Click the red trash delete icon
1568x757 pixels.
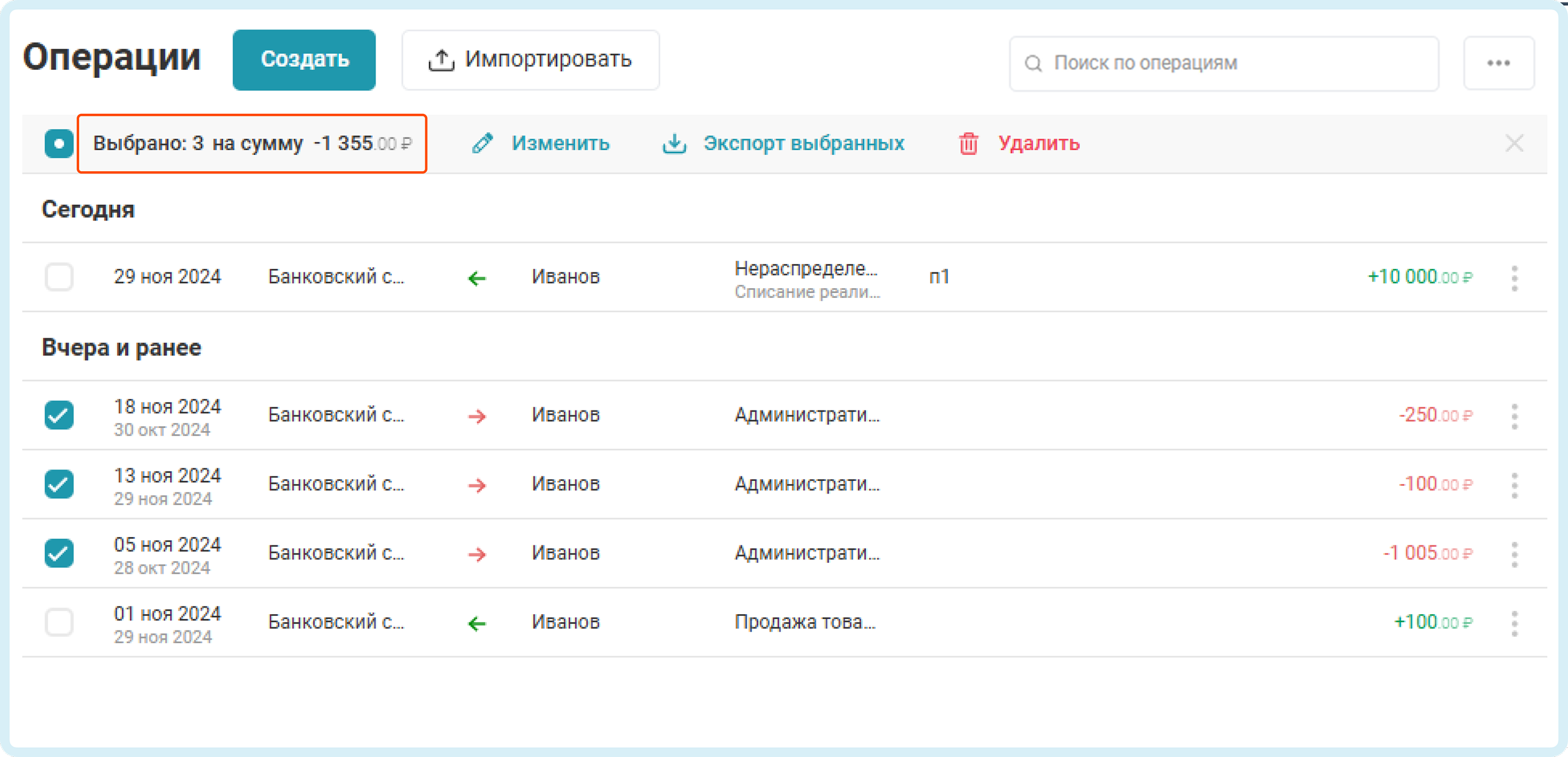pyautogui.click(x=969, y=143)
